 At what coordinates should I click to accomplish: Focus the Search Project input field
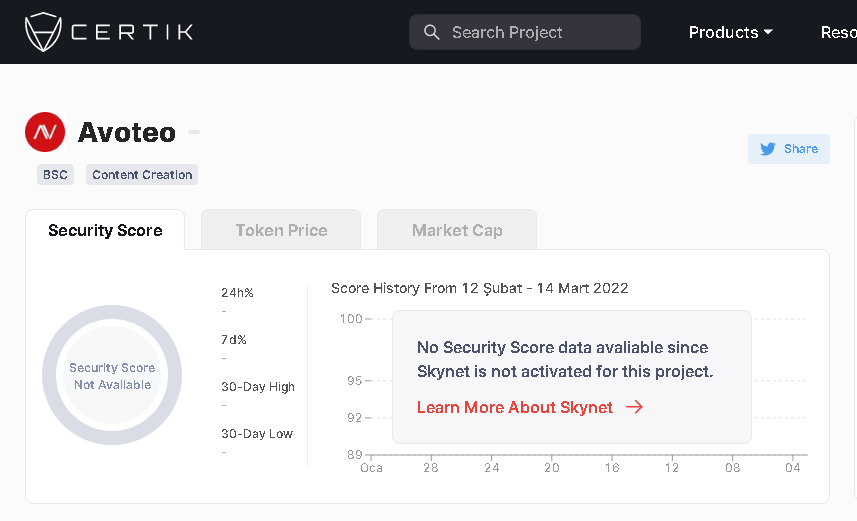tap(535, 32)
